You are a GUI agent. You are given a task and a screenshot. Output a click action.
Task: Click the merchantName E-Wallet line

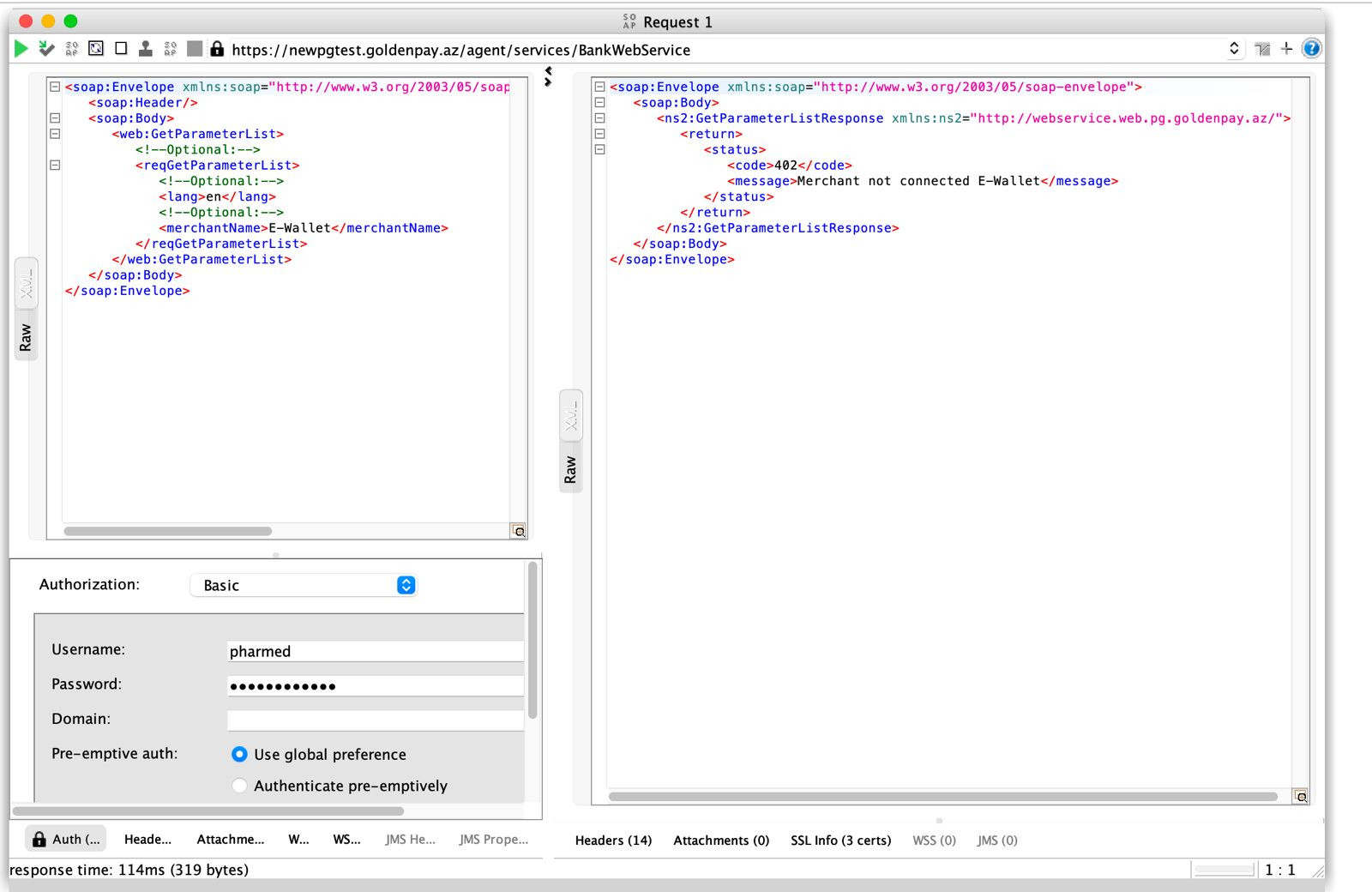(303, 228)
